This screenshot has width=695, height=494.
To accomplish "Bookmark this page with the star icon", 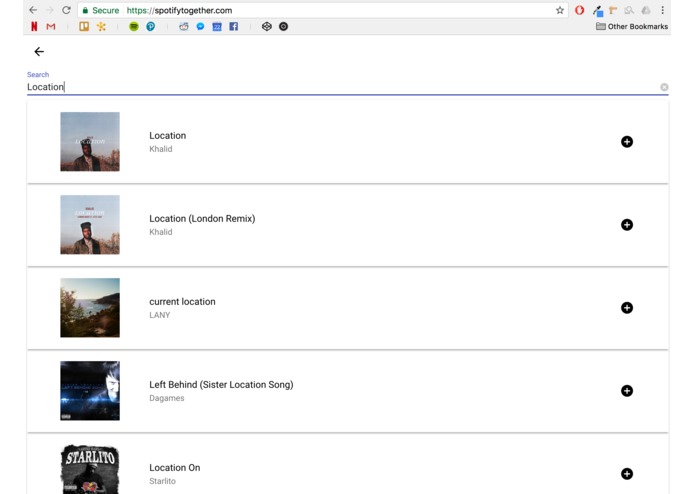I will tap(560, 10).
